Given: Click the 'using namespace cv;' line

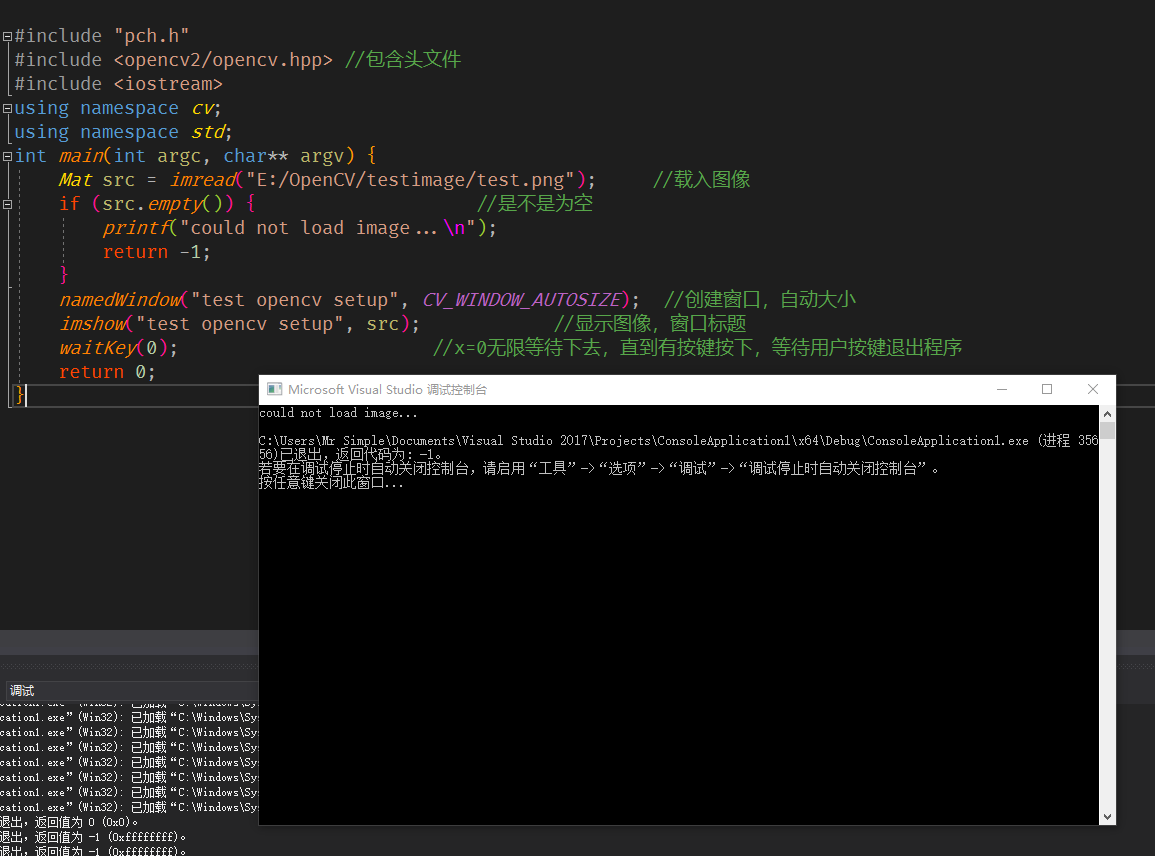Looking at the screenshot, I should pyautogui.click(x=118, y=108).
